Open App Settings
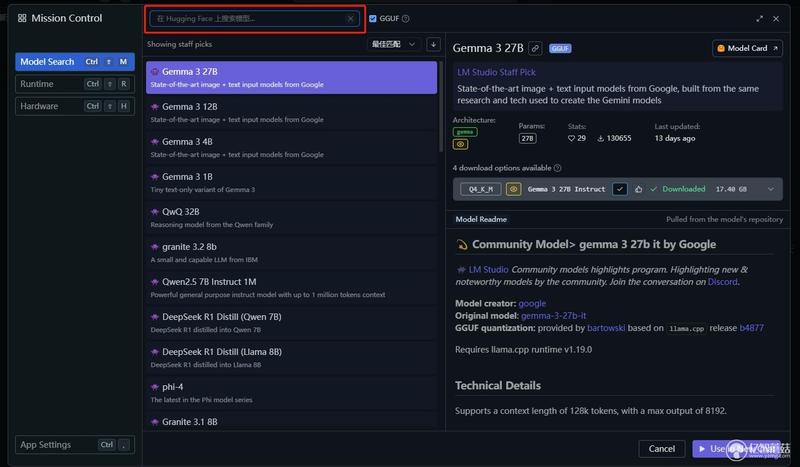The height and width of the screenshot is (467, 800). (x=75, y=445)
